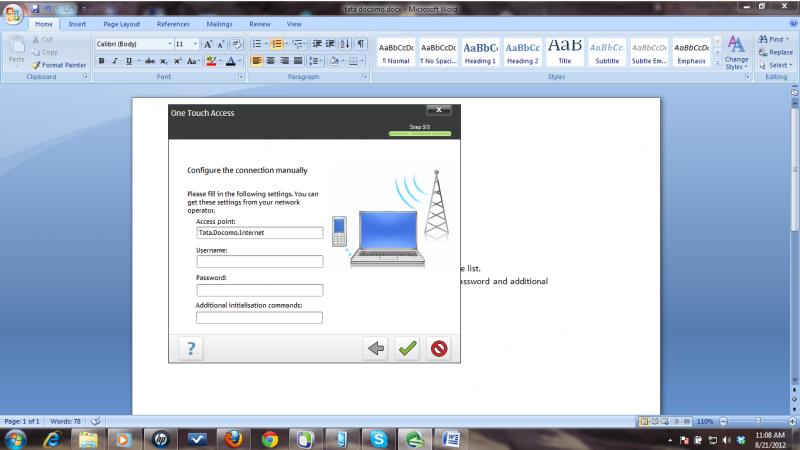Click the red cancel icon in dialog

(439, 348)
